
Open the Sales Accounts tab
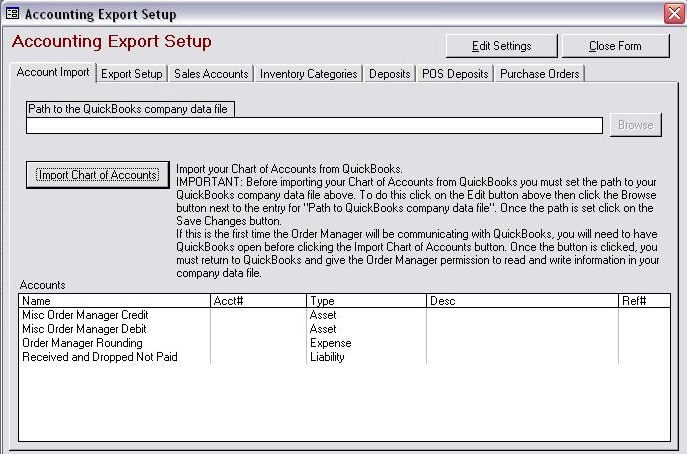tap(211, 74)
